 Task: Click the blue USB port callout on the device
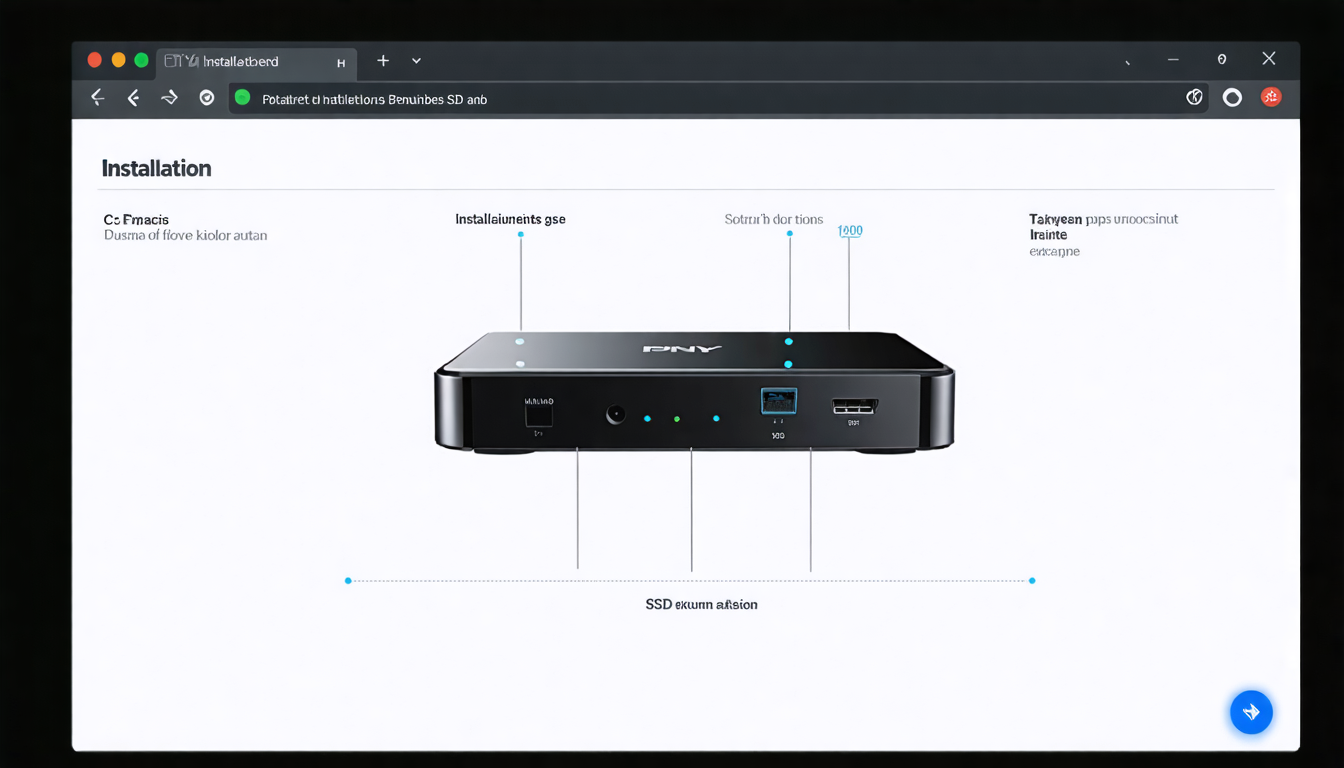[779, 401]
